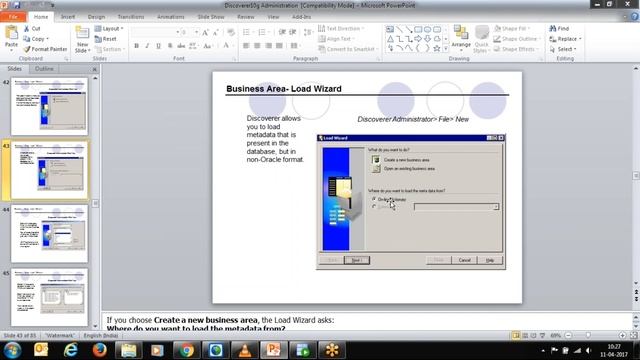The width and height of the screenshot is (640, 360).
Task: Switch to the Animations ribbon tab
Action: [171, 17]
